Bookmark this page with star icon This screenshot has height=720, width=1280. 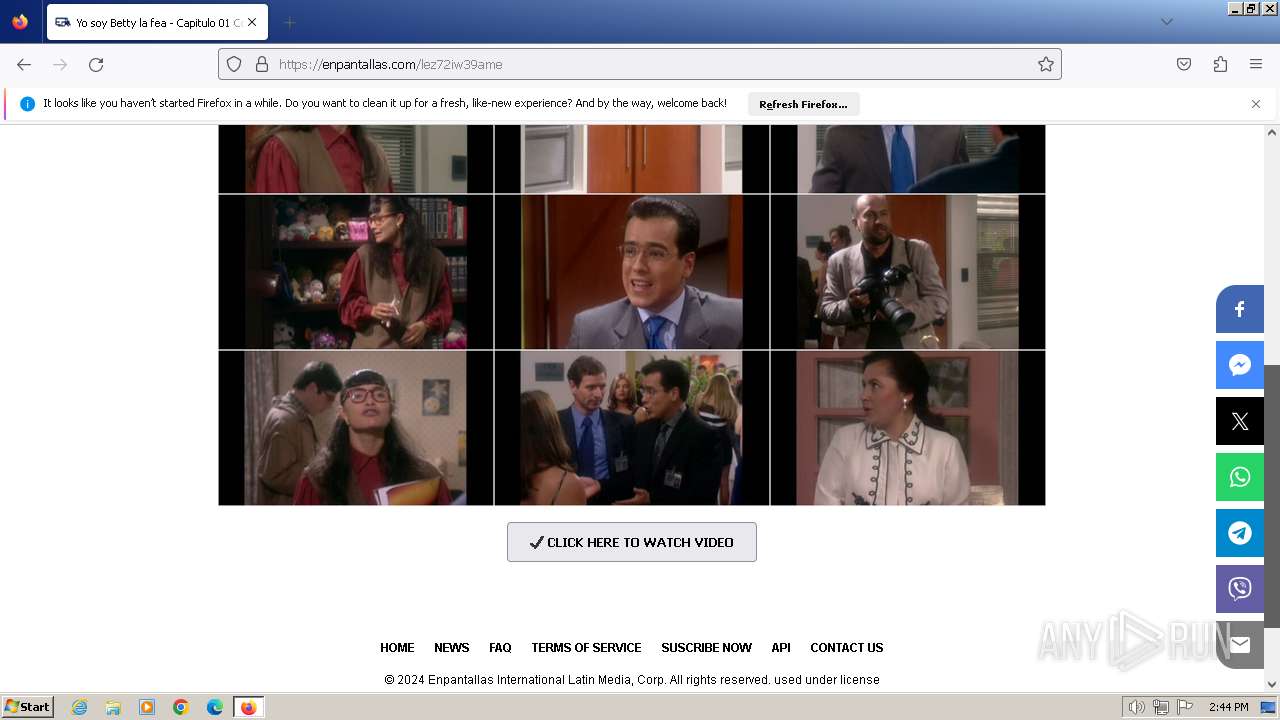pos(1046,64)
